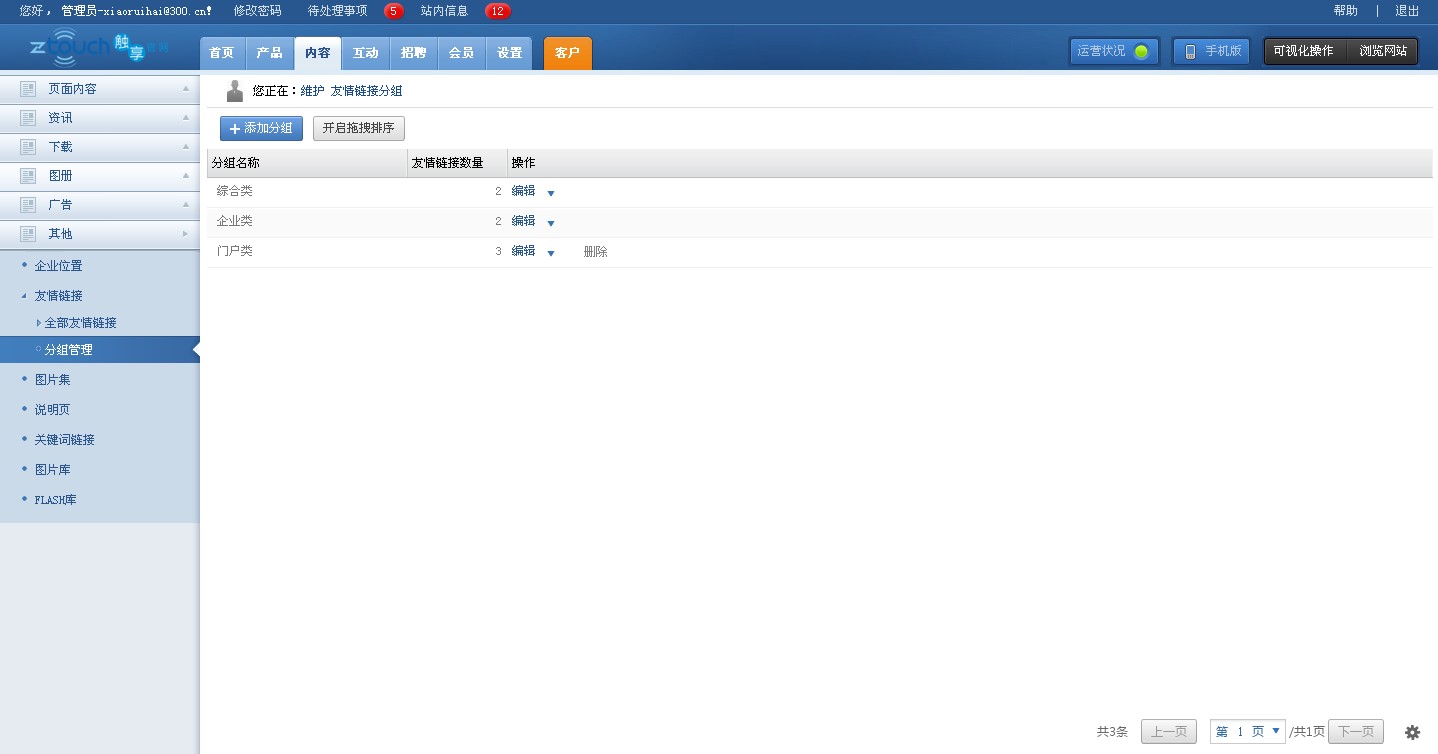Click the 添加分组 button
1438x754 pixels.
tap(261, 128)
